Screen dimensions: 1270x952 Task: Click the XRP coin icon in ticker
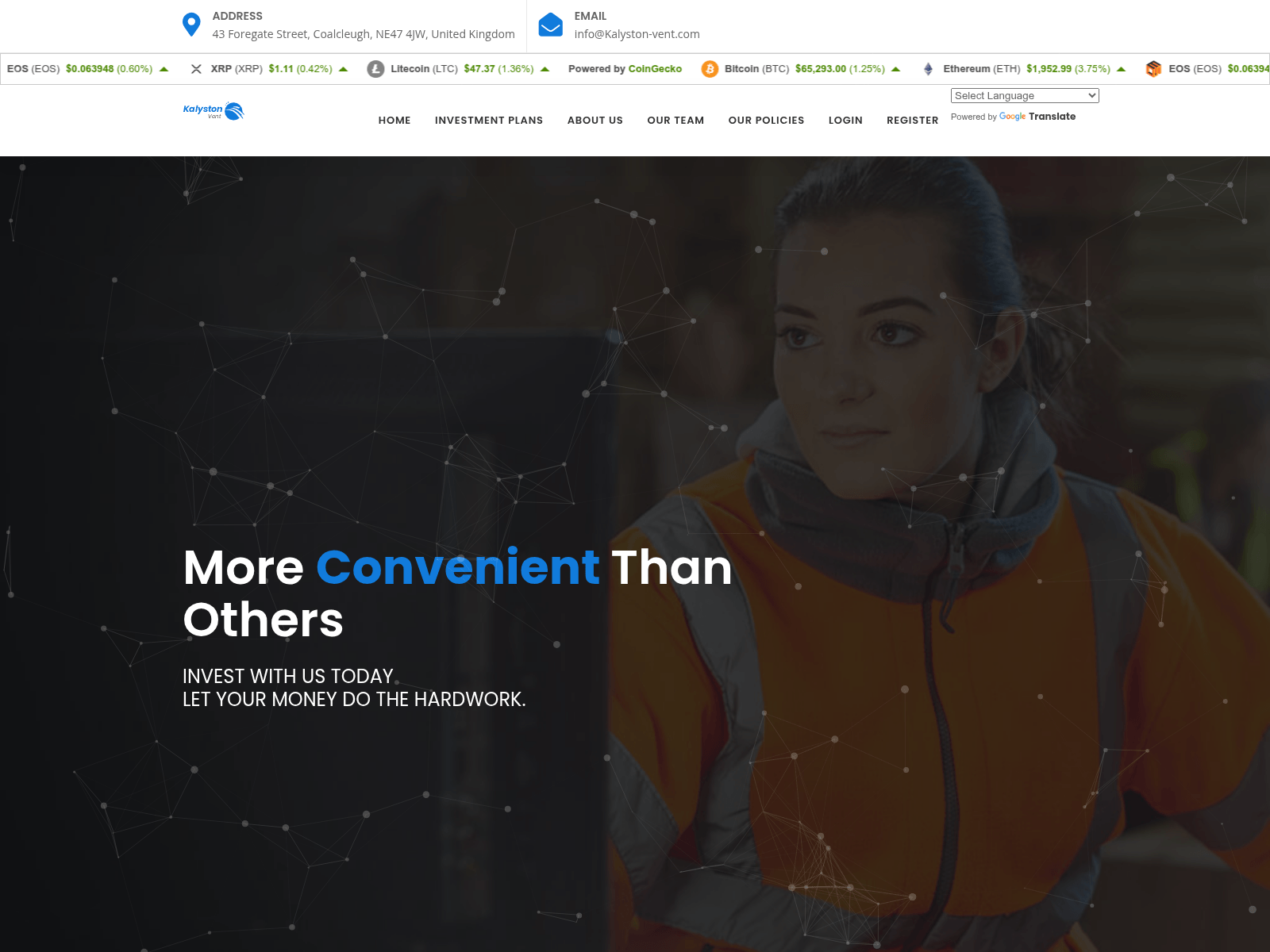point(196,69)
